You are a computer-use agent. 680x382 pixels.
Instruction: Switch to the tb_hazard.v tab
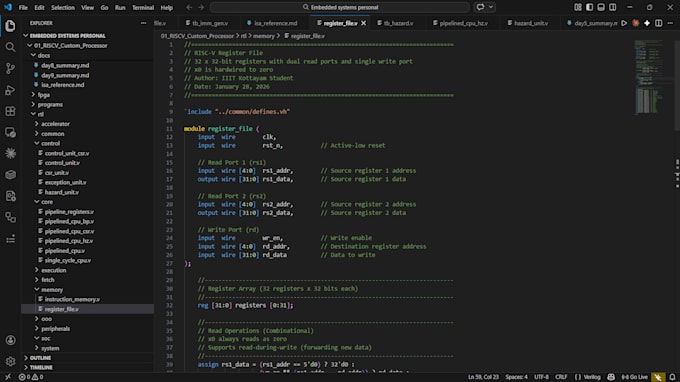[398, 23]
